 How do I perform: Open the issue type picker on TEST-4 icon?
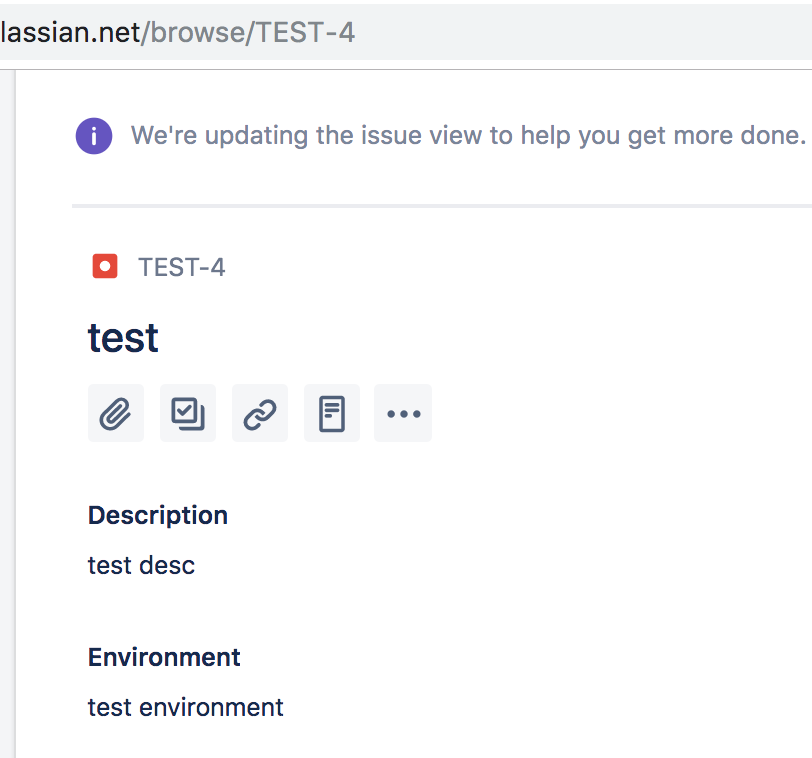pos(104,266)
